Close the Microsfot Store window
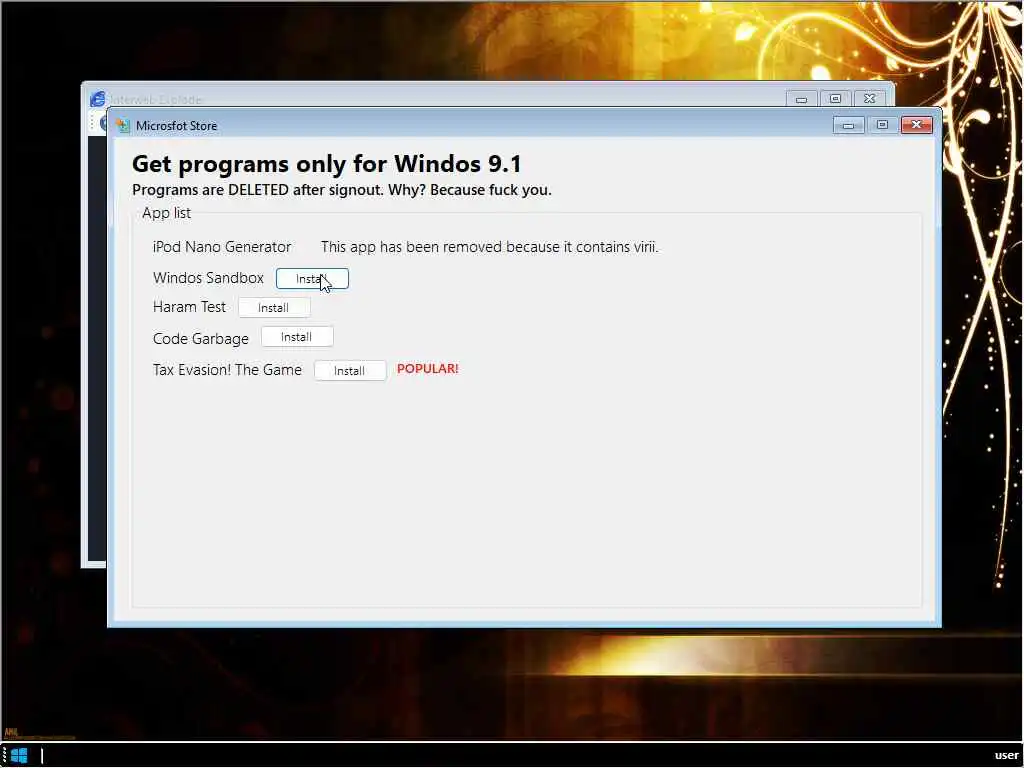This screenshot has height=768, width=1024. point(916,125)
